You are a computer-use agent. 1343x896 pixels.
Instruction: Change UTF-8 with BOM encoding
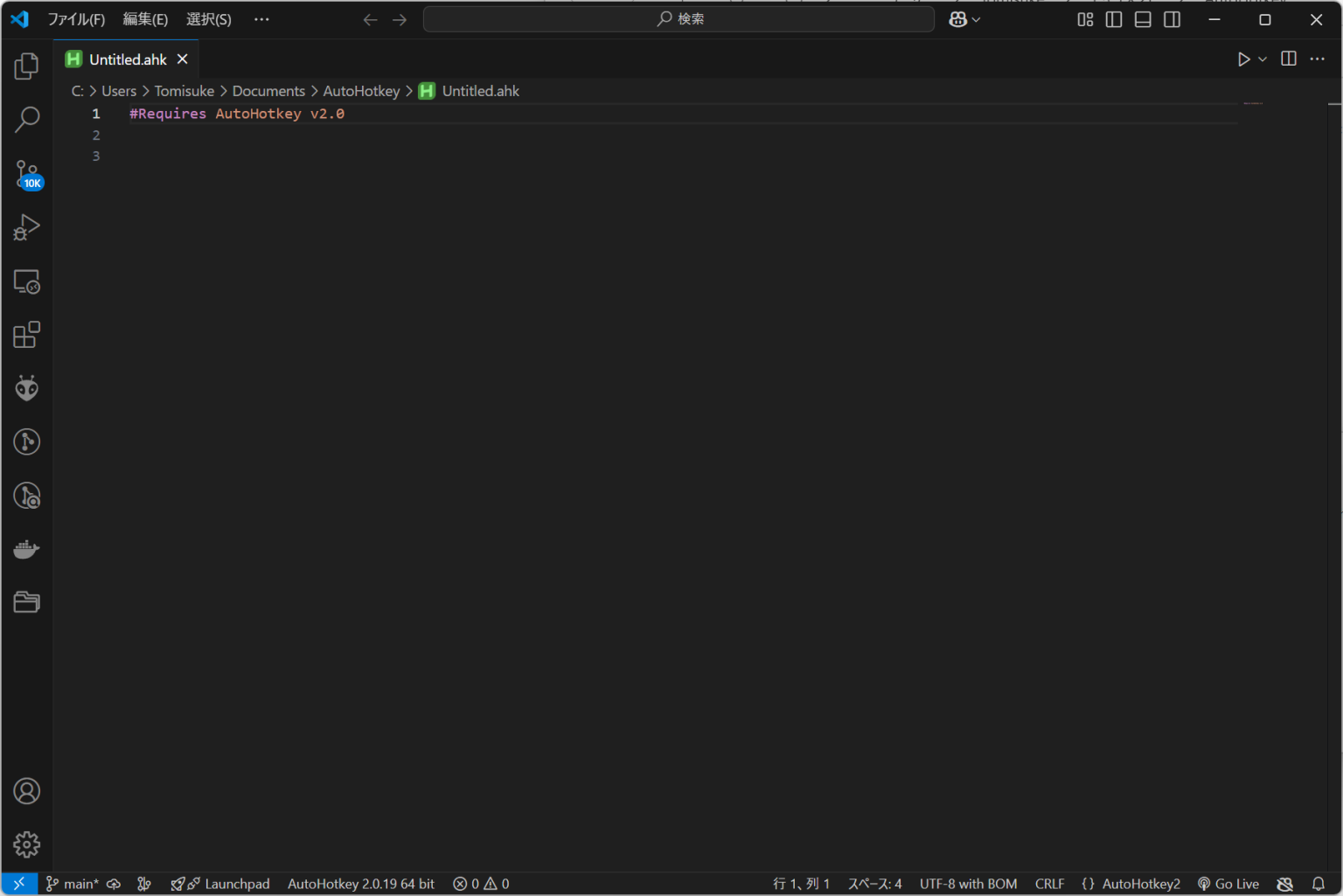click(x=968, y=884)
